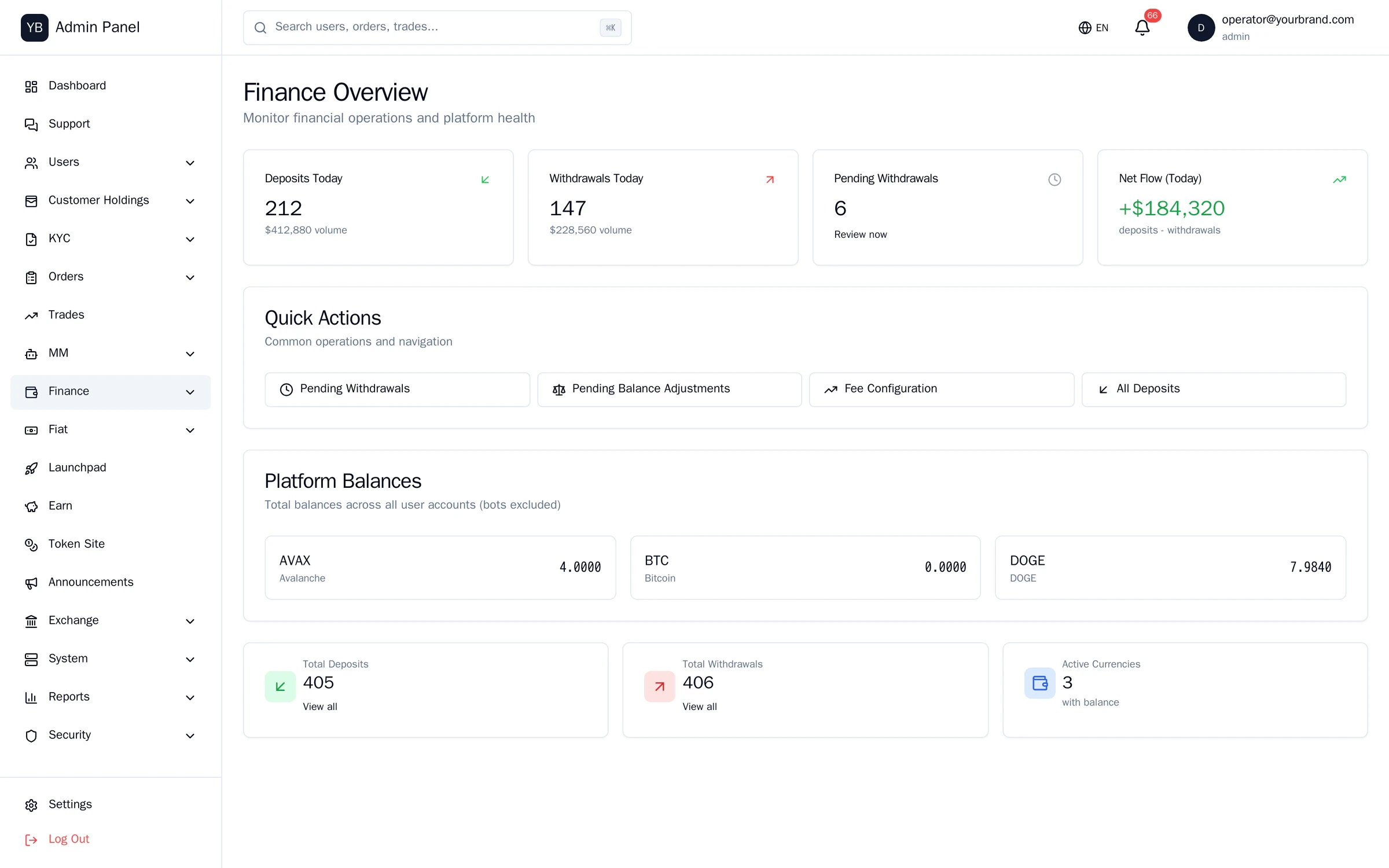Image resolution: width=1389 pixels, height=868 pixels.
Task: Click Review now link
Action: click(860, 234)
